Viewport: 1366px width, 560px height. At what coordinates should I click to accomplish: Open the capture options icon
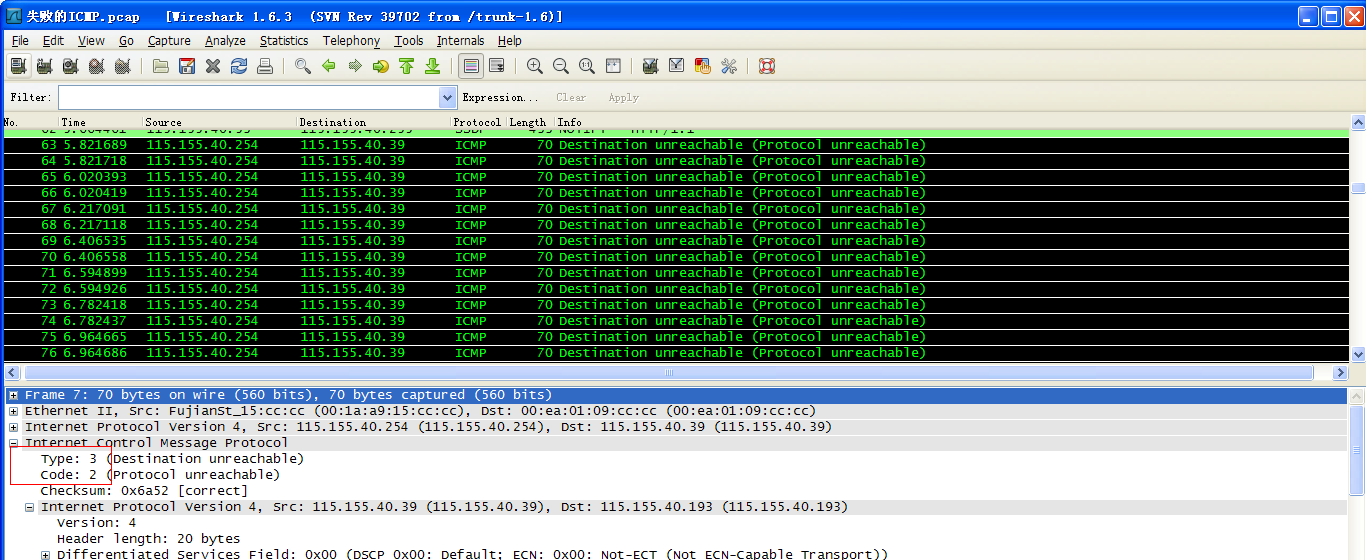coord(44,66)
